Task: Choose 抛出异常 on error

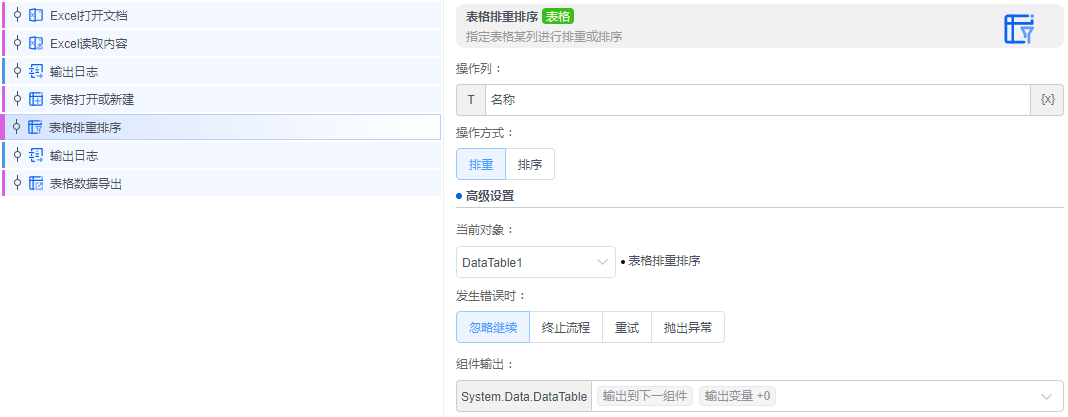Action: coord(688,327)
